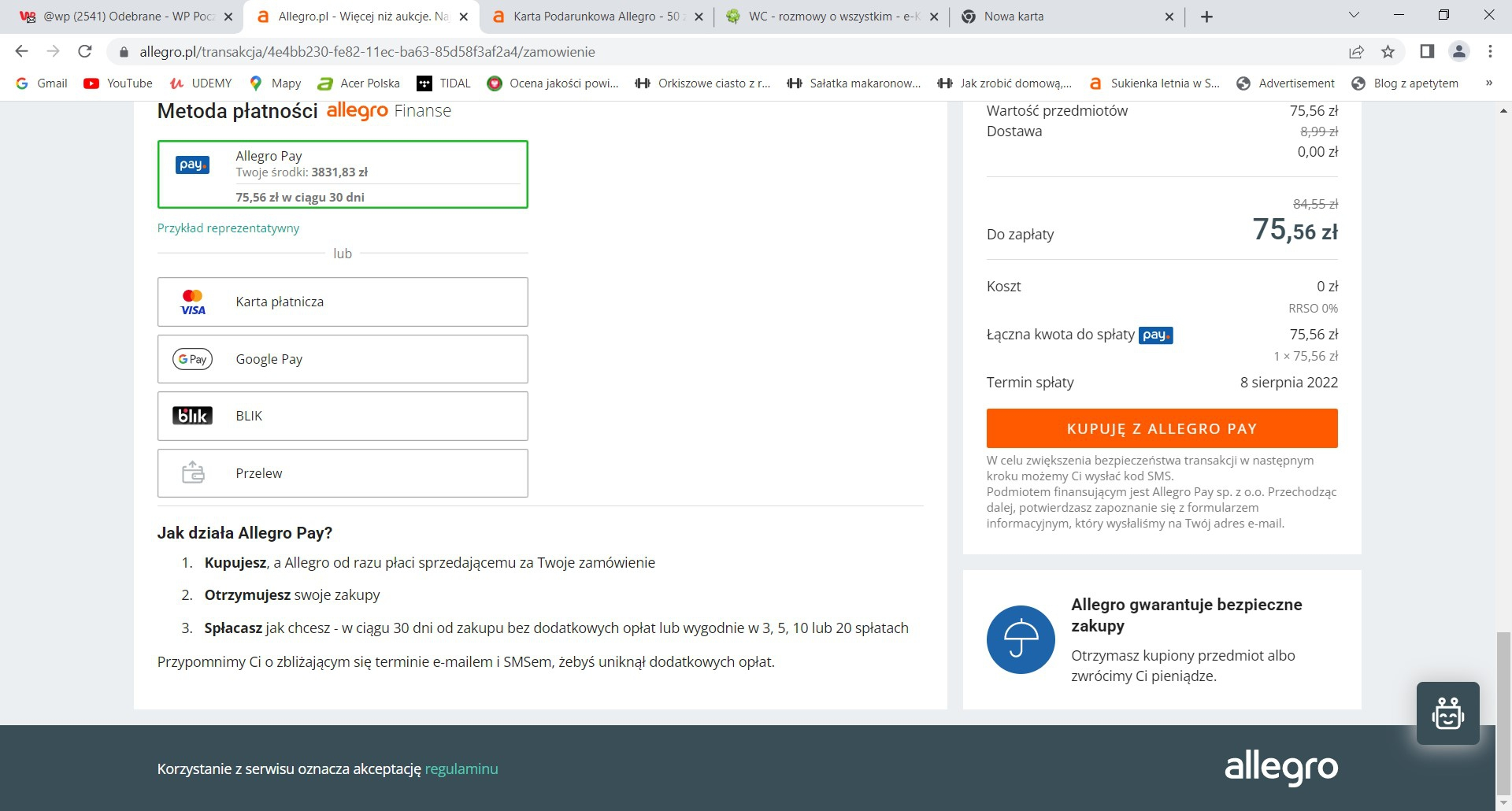Expand the hidden bookmarks overflow chevron
The width and height of the screenshot is (1512, 811).
(x=1488, y=83)
